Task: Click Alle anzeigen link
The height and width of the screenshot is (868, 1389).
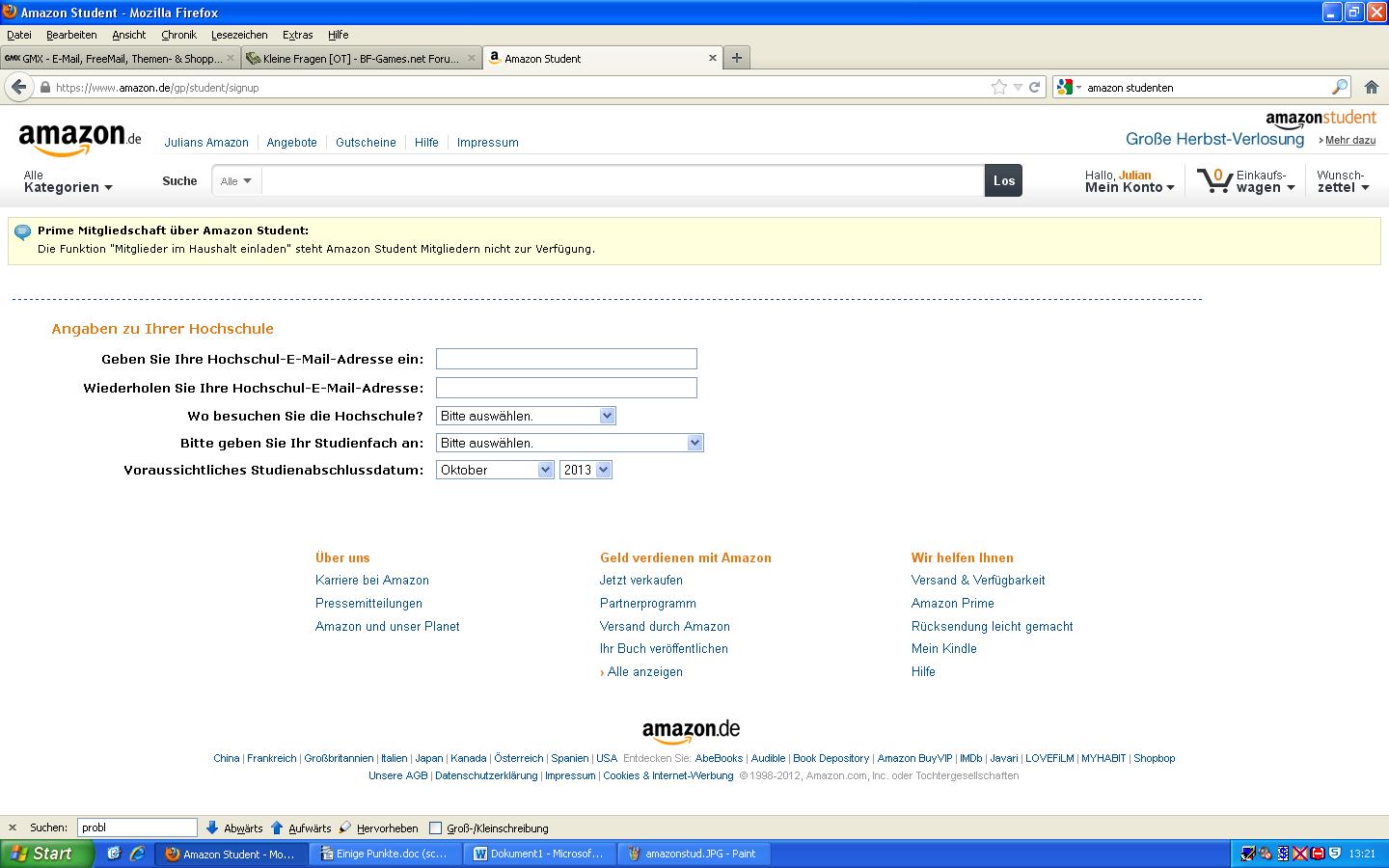Action: coord(645,672)
